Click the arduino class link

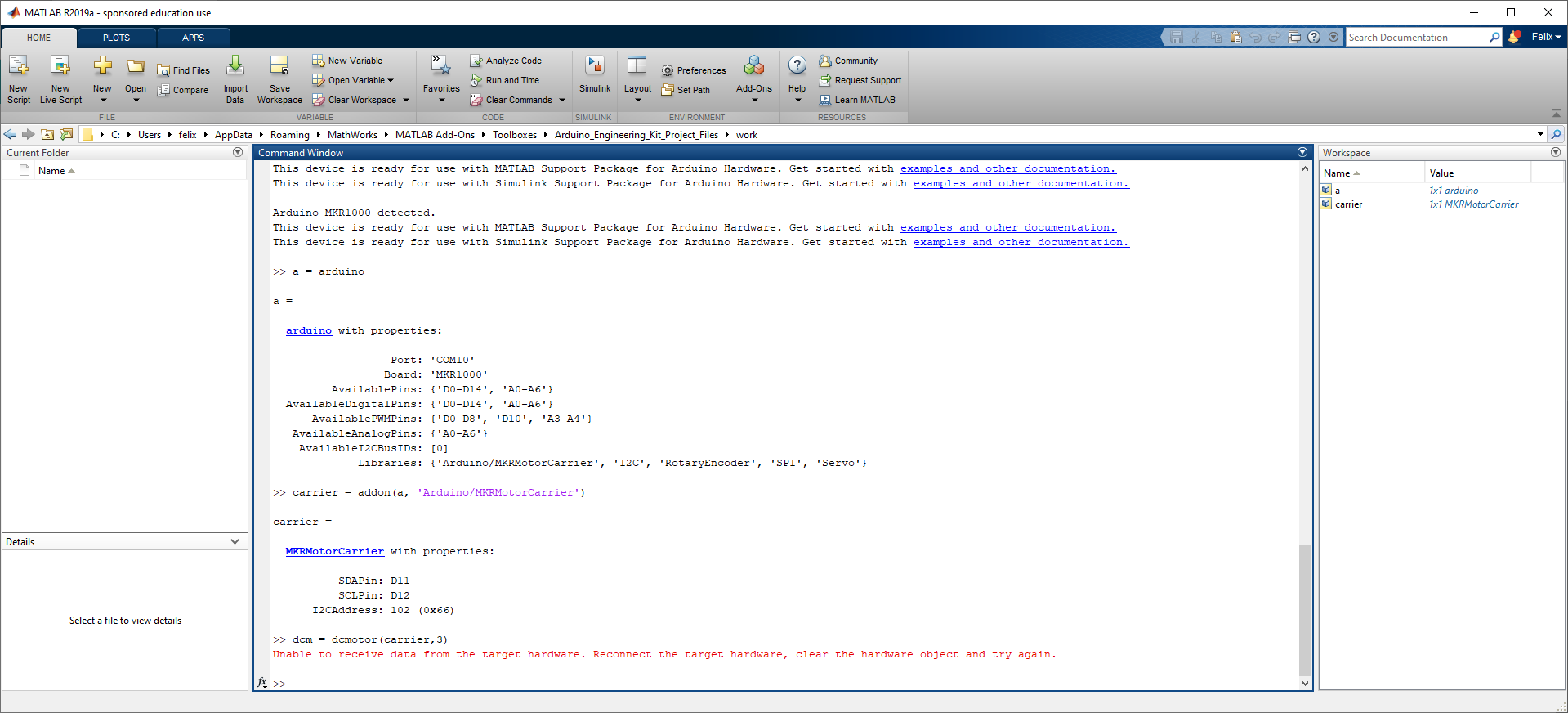point(309,330)
